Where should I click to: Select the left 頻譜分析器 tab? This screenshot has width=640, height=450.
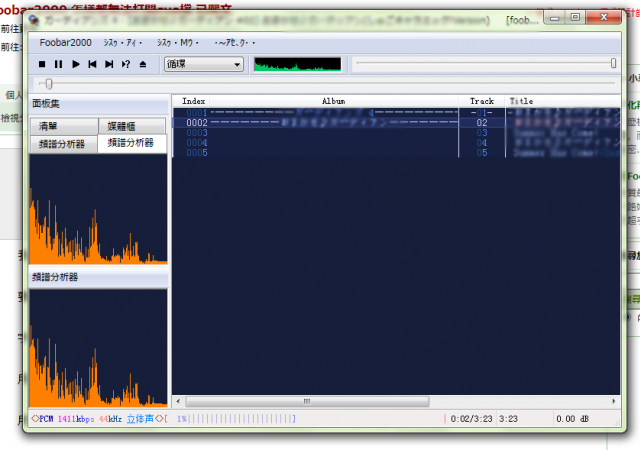coord(64,144)
